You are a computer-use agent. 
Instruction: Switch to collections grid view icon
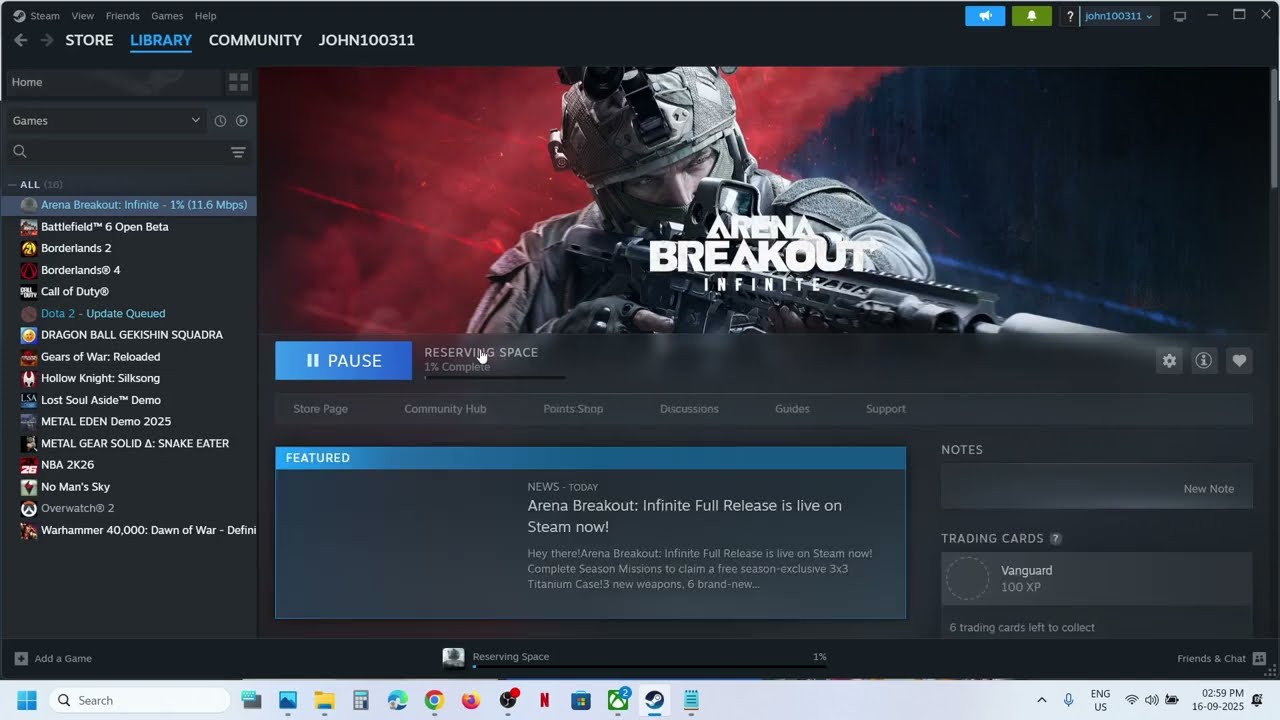point(238,82)
